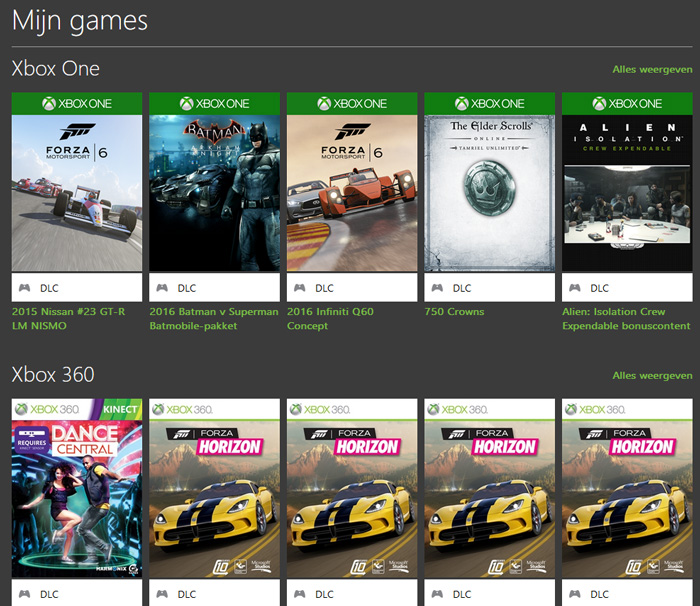The image size is (700, 606).
Task: Click the controller icon under the 750 Crowns tile
Action: (x=437, y=288)
